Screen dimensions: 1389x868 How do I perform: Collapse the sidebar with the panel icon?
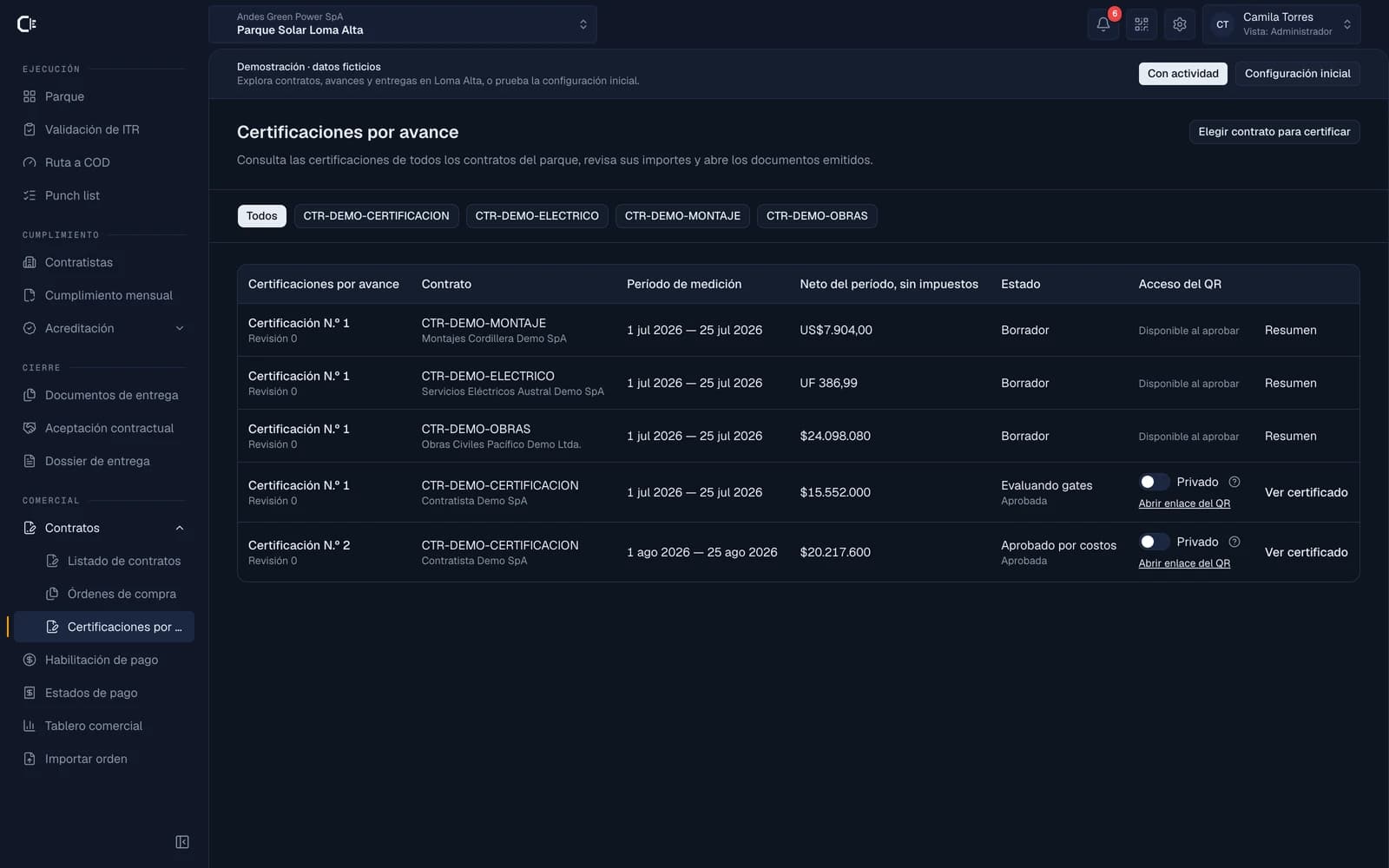coord(182,842)
